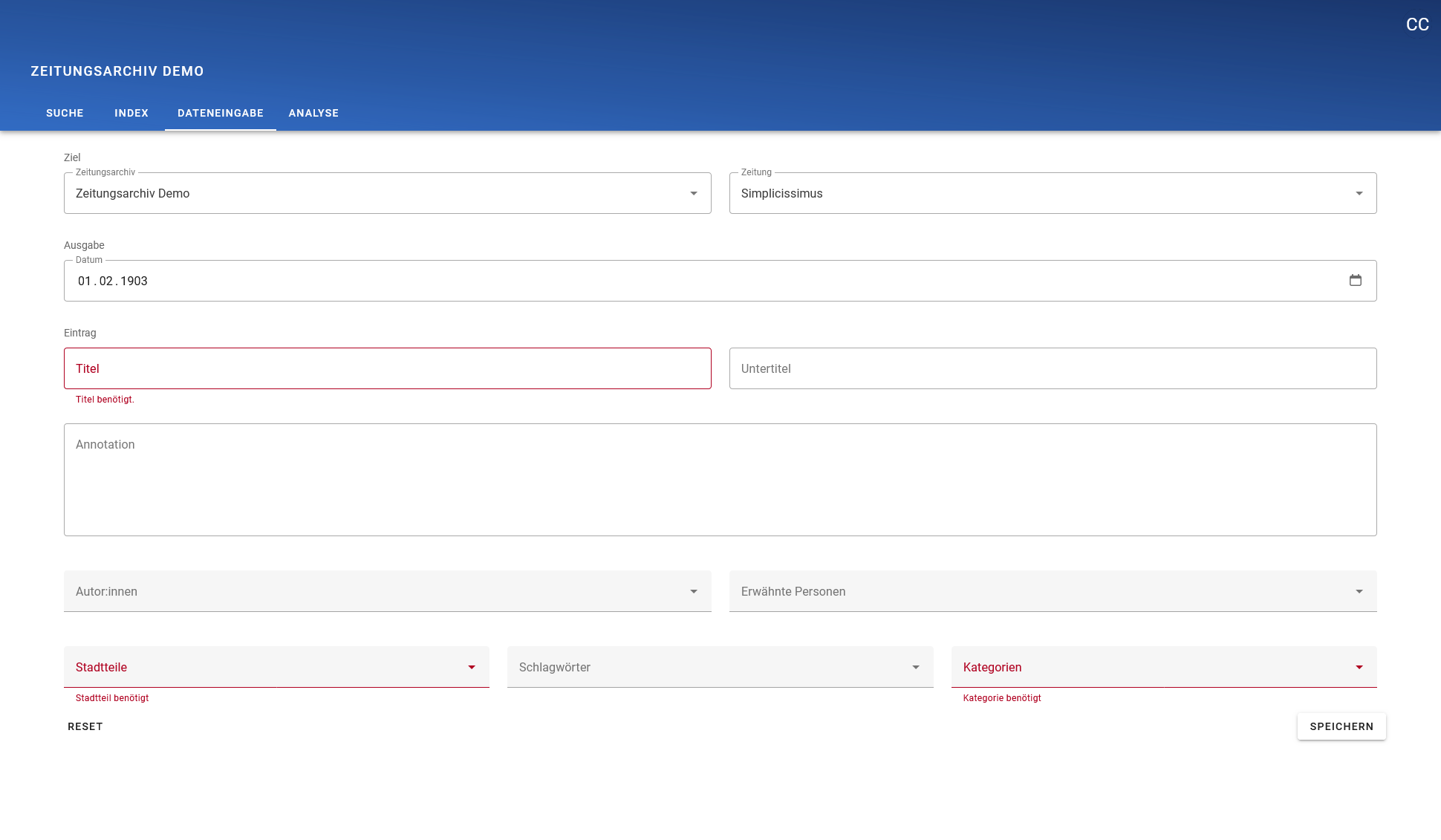Open the Index tab
The image size is (1441, 840).
tap(131, 113)
